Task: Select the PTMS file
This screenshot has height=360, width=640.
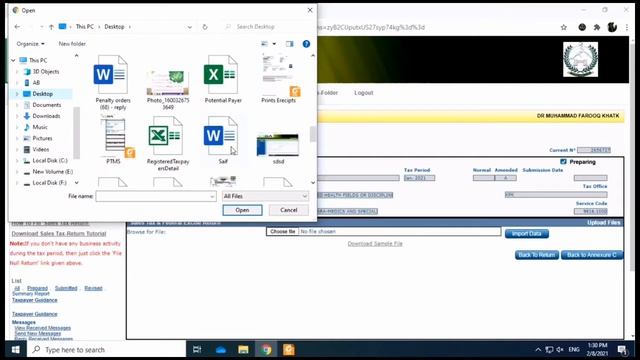Action: click(113, 140)
